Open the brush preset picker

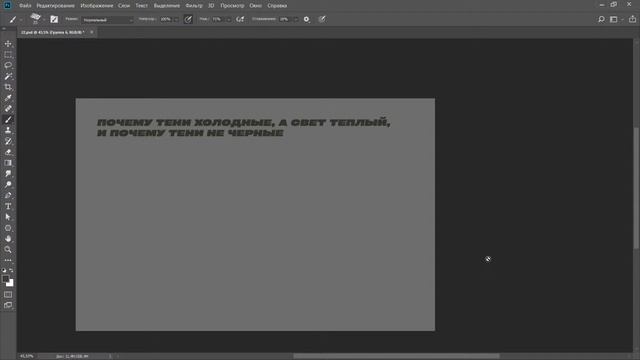(36, 19)
